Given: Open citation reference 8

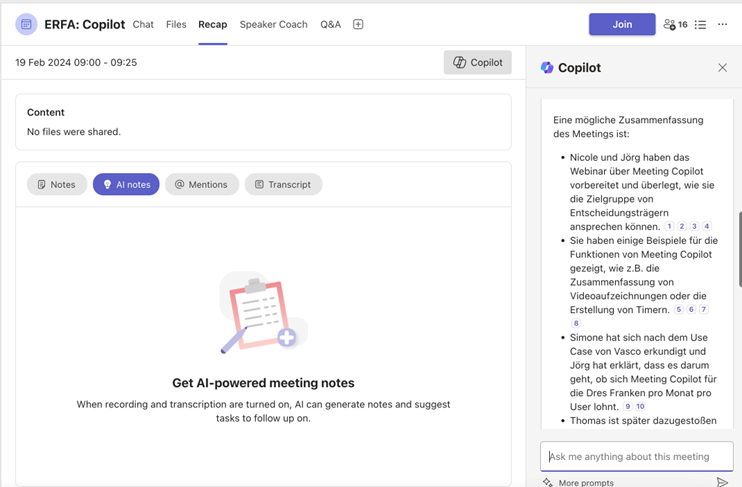Looking at the screenshot, I should coord(576,323).
